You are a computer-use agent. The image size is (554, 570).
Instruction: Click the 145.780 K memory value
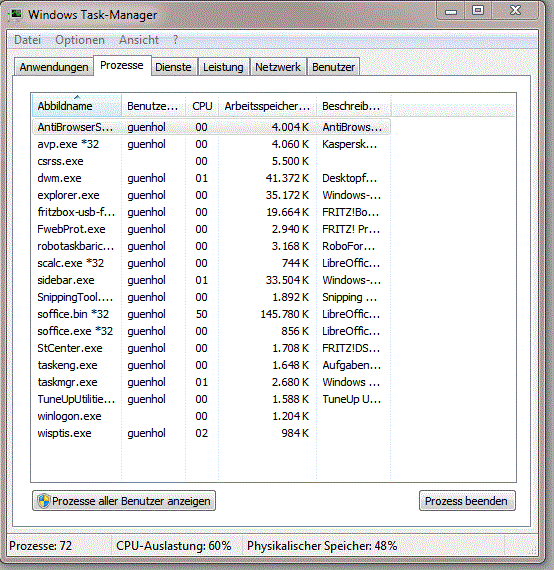click(285, 314)
